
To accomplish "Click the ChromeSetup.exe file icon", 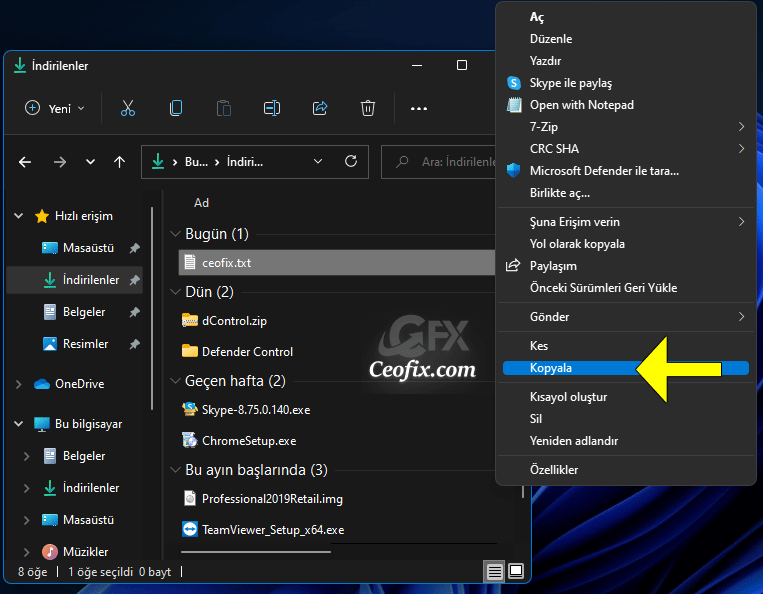I will point(190,440).
